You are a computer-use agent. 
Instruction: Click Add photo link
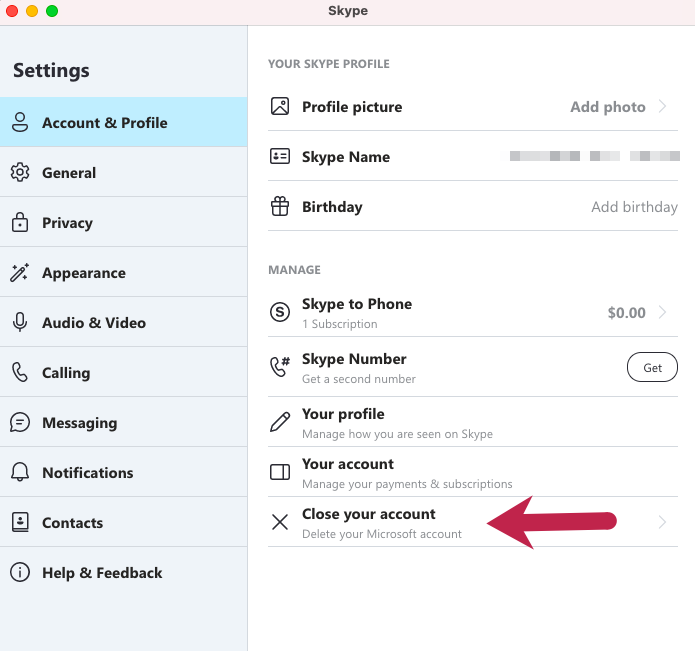608,107
